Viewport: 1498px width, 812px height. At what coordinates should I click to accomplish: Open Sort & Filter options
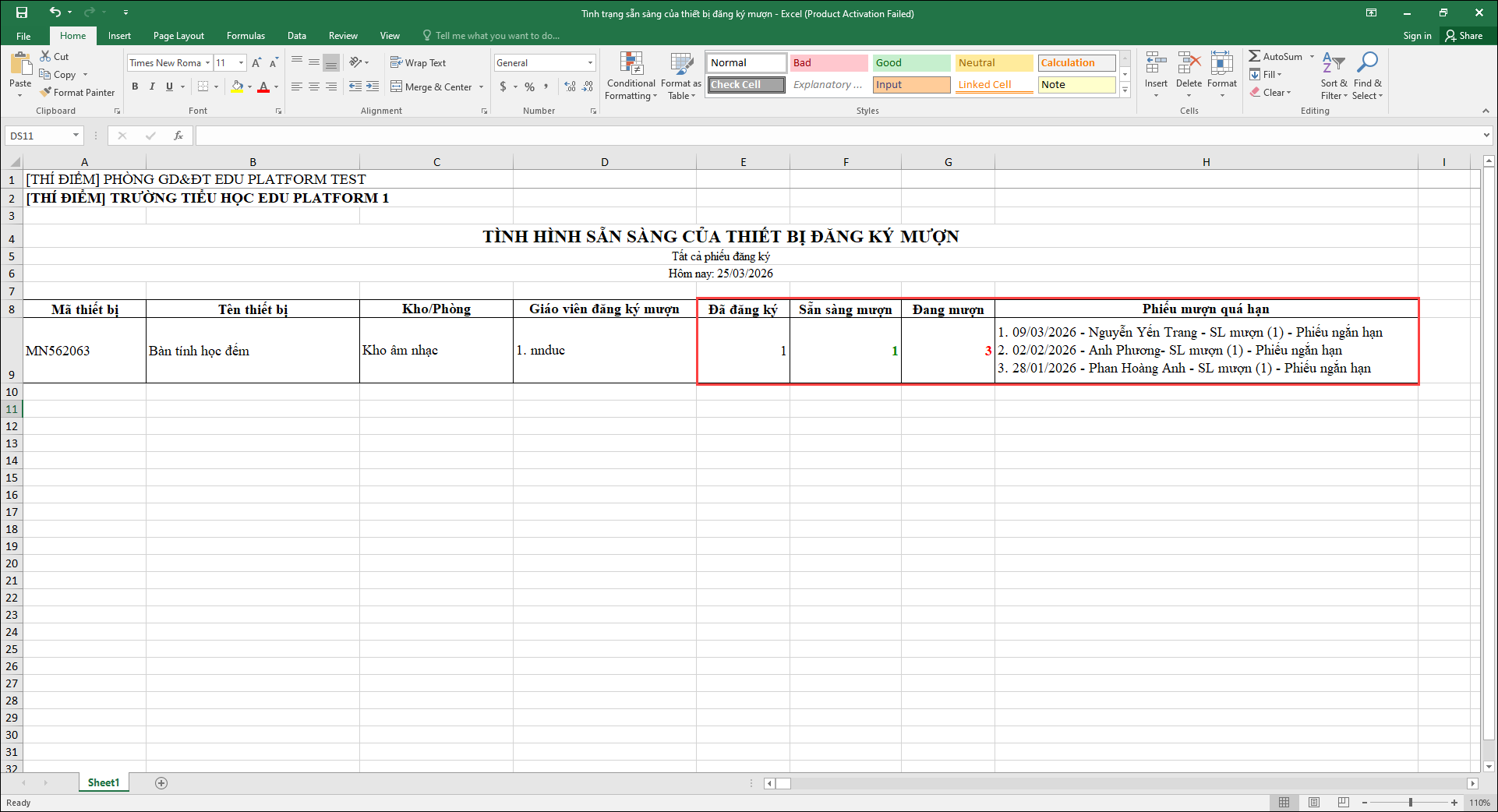1334,76
